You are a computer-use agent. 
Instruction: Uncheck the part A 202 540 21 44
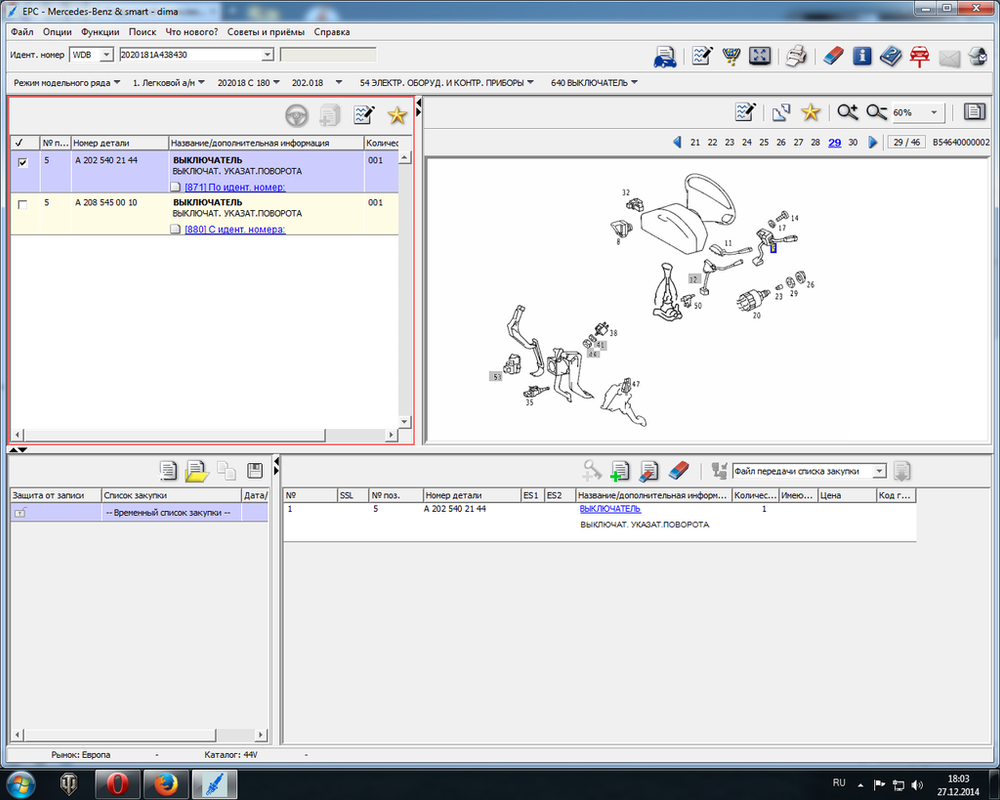point(23,163)
